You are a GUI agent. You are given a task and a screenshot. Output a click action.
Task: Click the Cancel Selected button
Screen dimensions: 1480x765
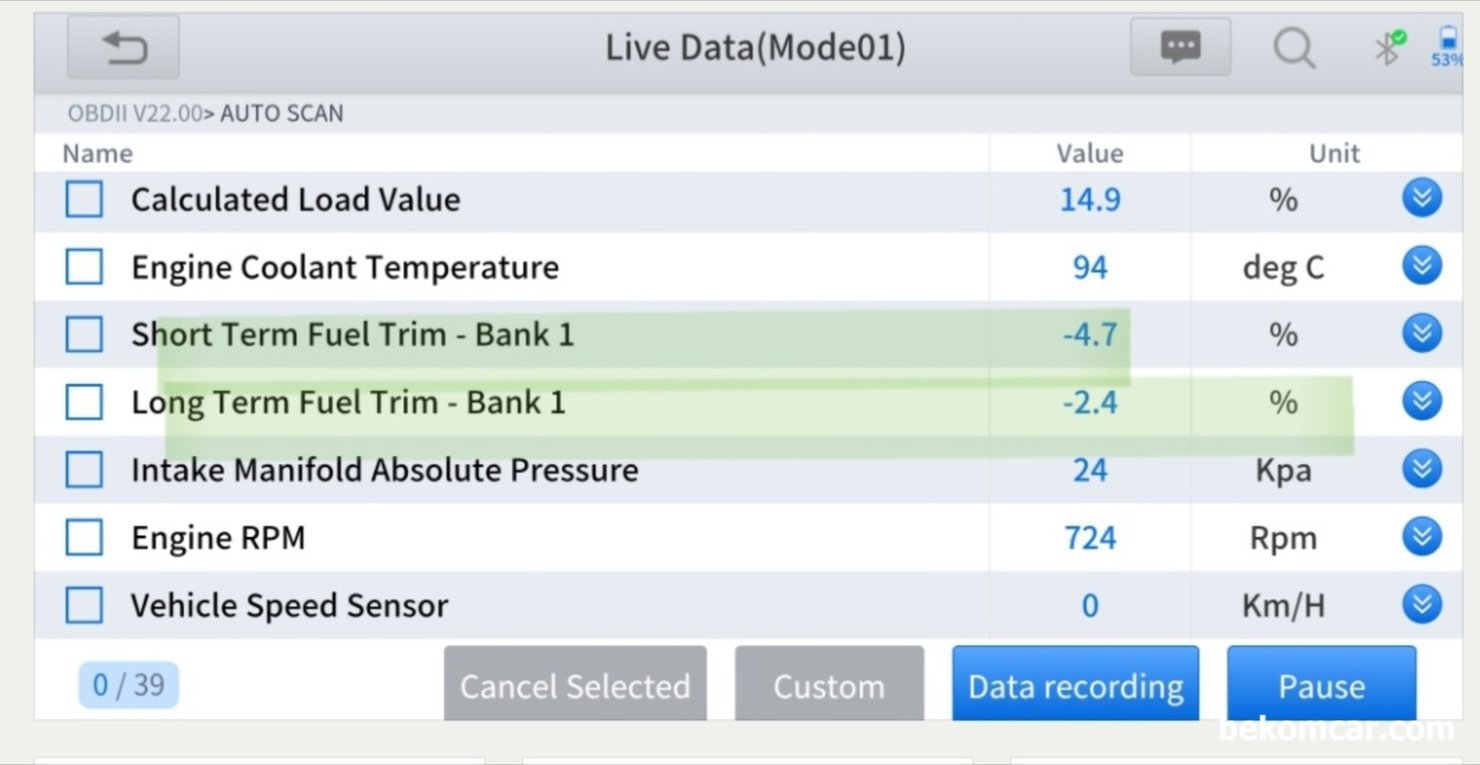pos(575,684)
